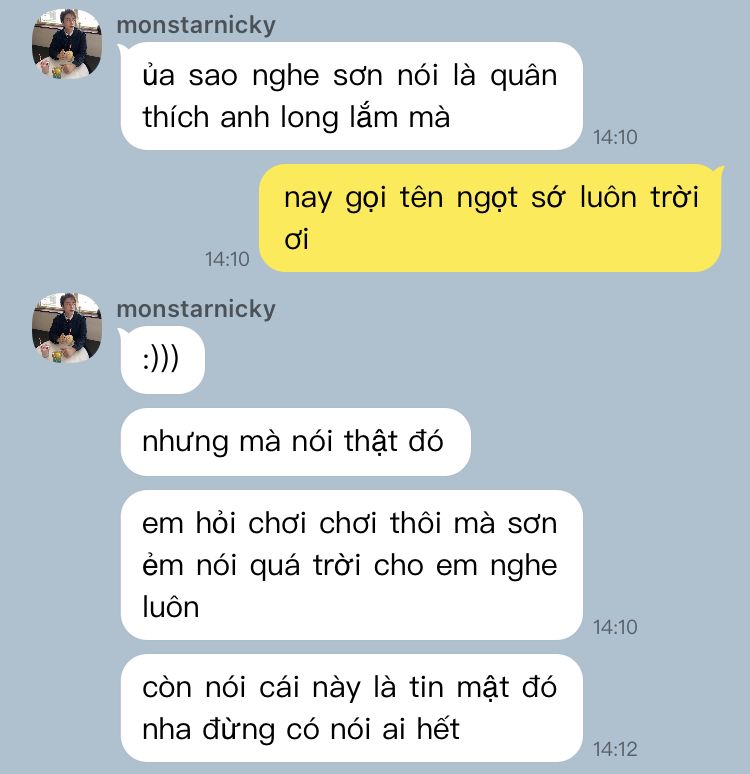750x774 pixels.
Task: Tap the ':)))' message bubble
Action: [x=162, y=359]
